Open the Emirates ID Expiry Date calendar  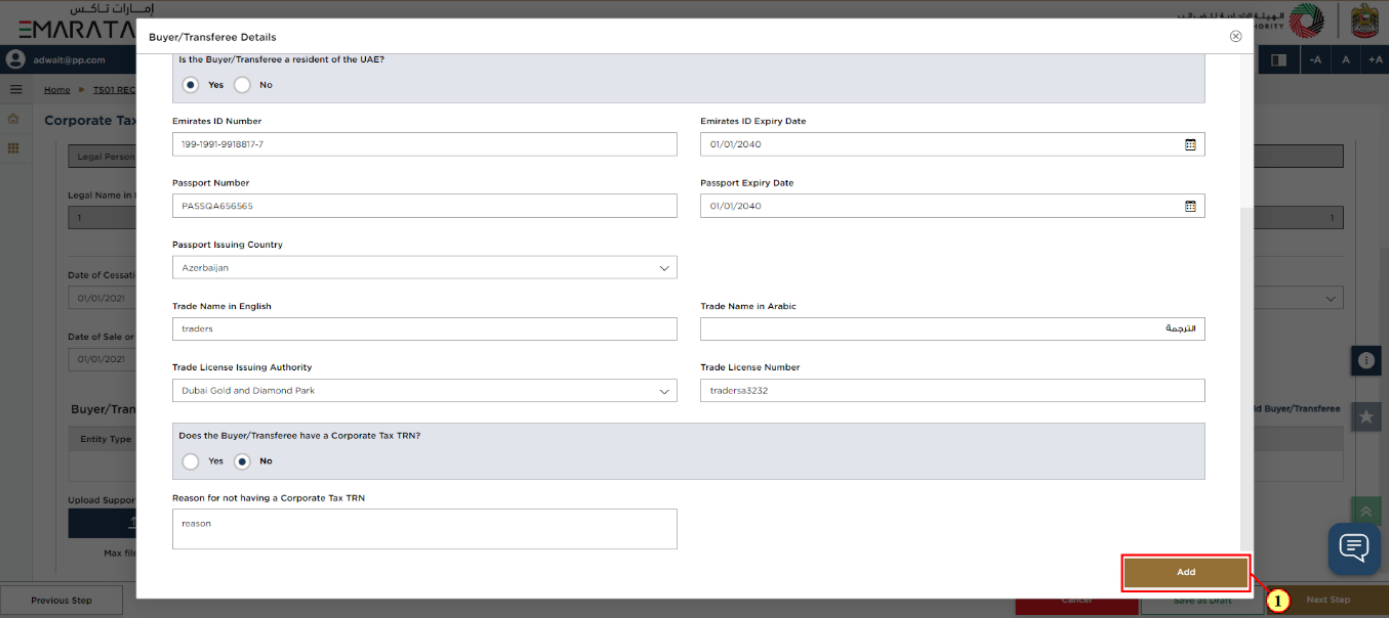click(x=1190, y=145)
